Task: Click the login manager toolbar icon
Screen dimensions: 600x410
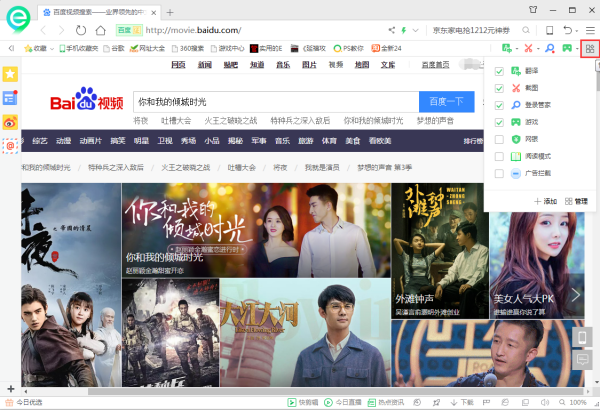Action: point(550,48)
